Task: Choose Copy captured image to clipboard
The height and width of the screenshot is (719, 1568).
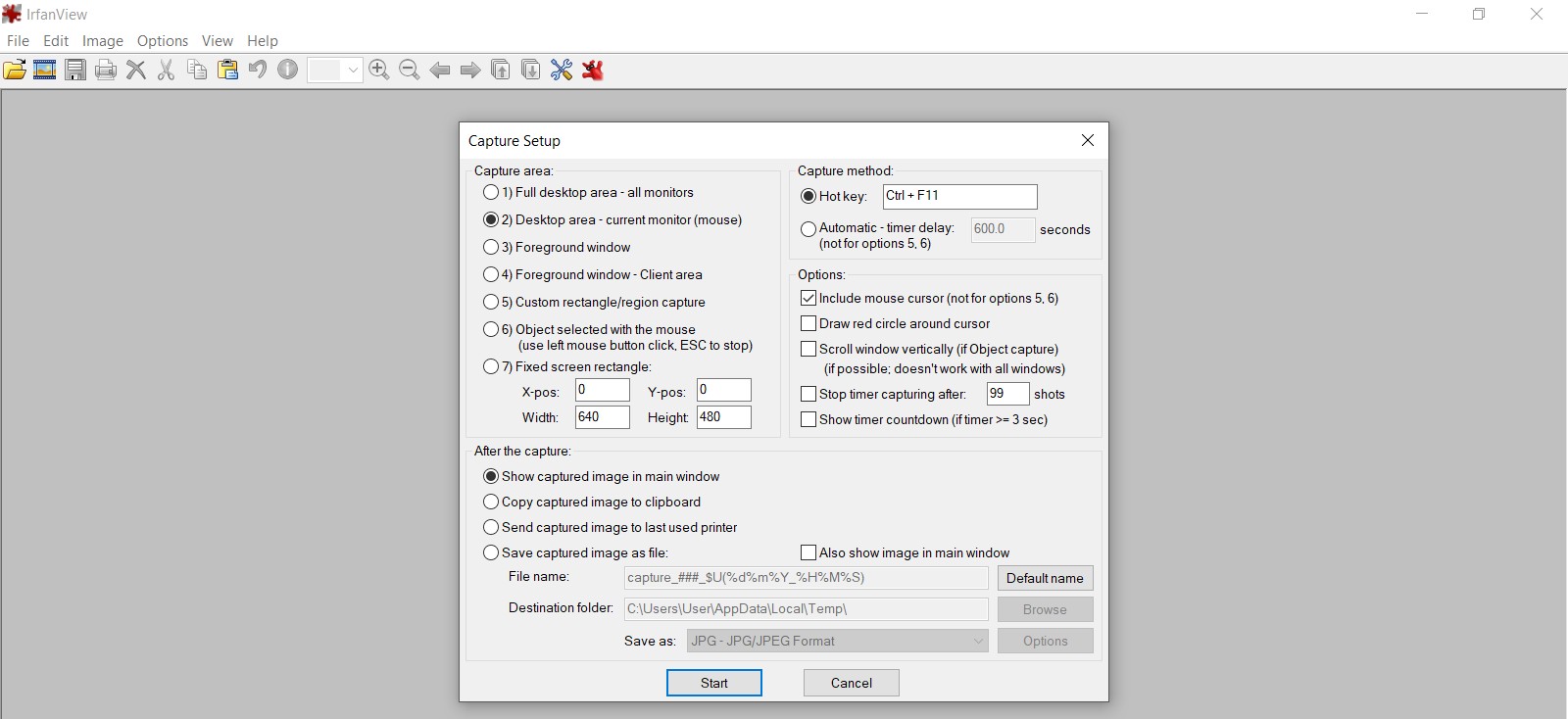Action: (592, 502)
